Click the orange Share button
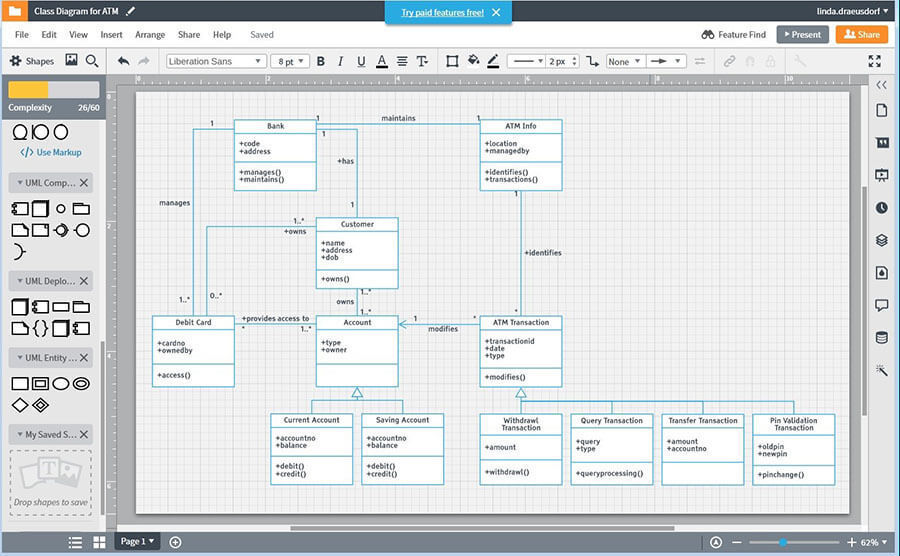Viewport: 900px width, 556px height. [860, 34]
